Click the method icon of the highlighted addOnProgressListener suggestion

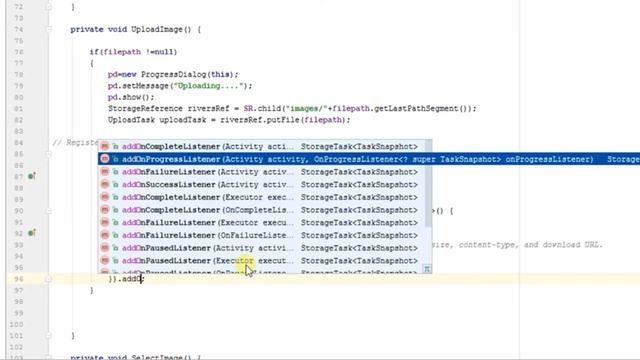click(x=105, y=159)
